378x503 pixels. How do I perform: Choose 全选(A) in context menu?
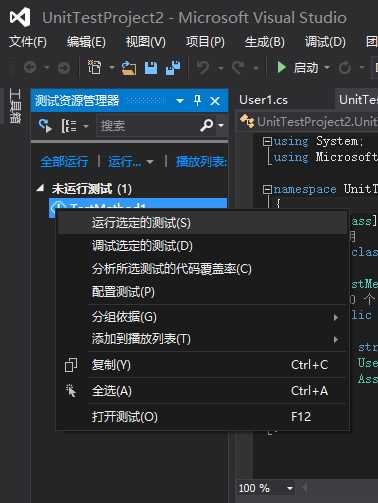(202, 391)
